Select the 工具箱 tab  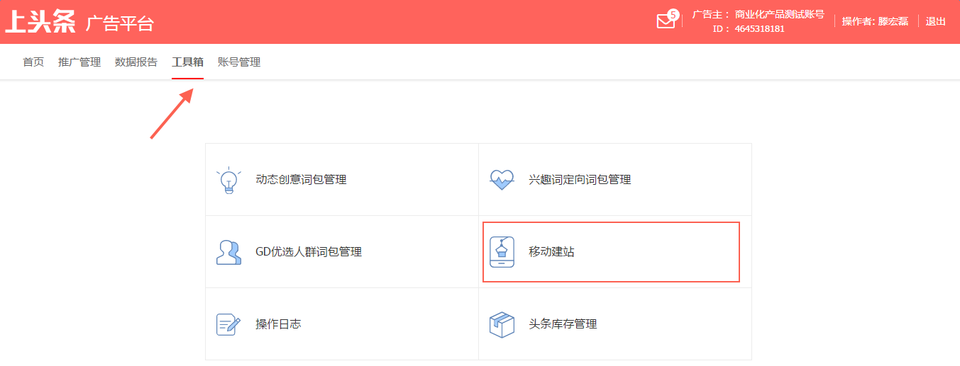(x=187, y=62)
